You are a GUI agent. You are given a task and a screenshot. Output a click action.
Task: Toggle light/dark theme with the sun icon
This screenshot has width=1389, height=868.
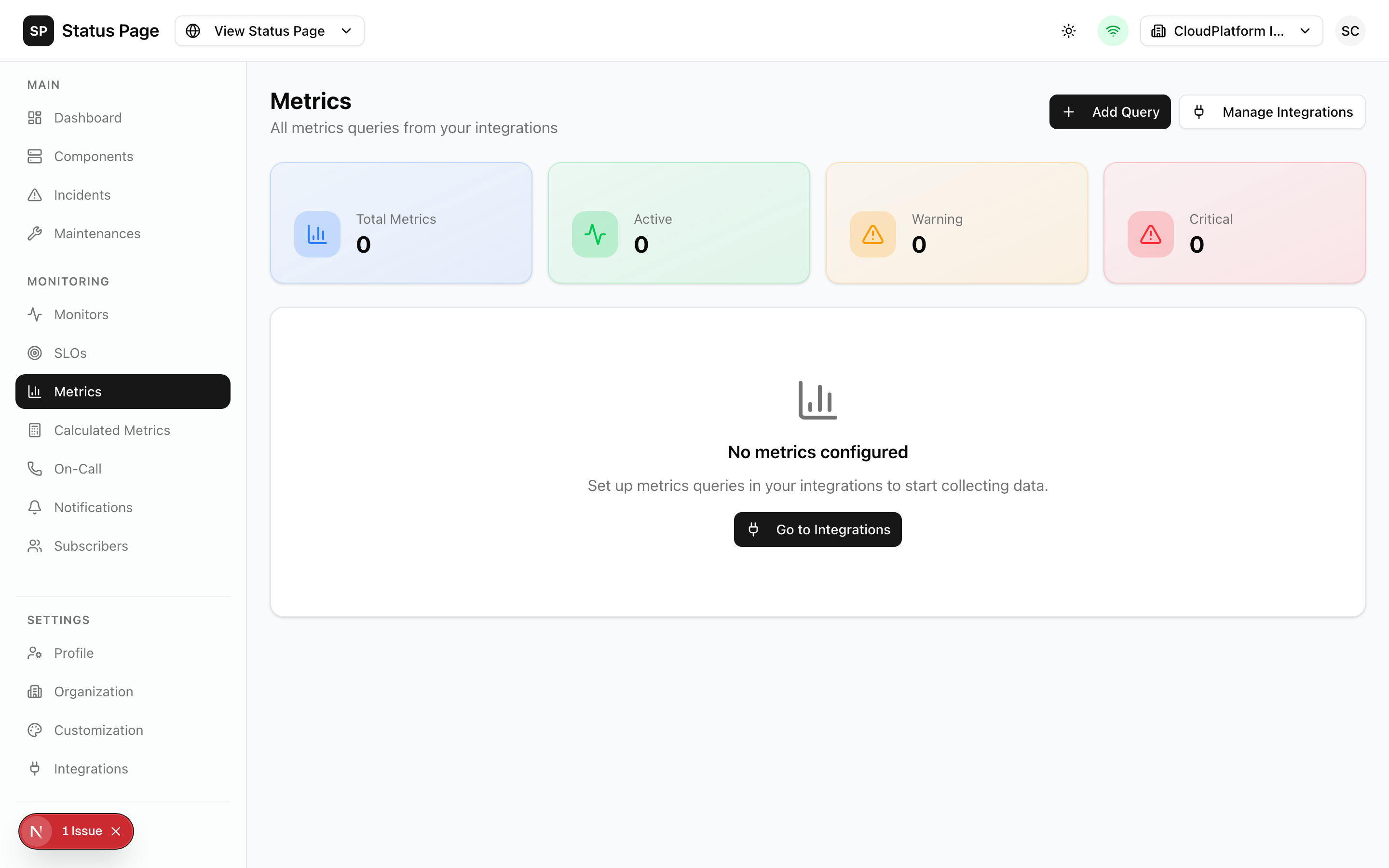click(x=1068, y=30)
